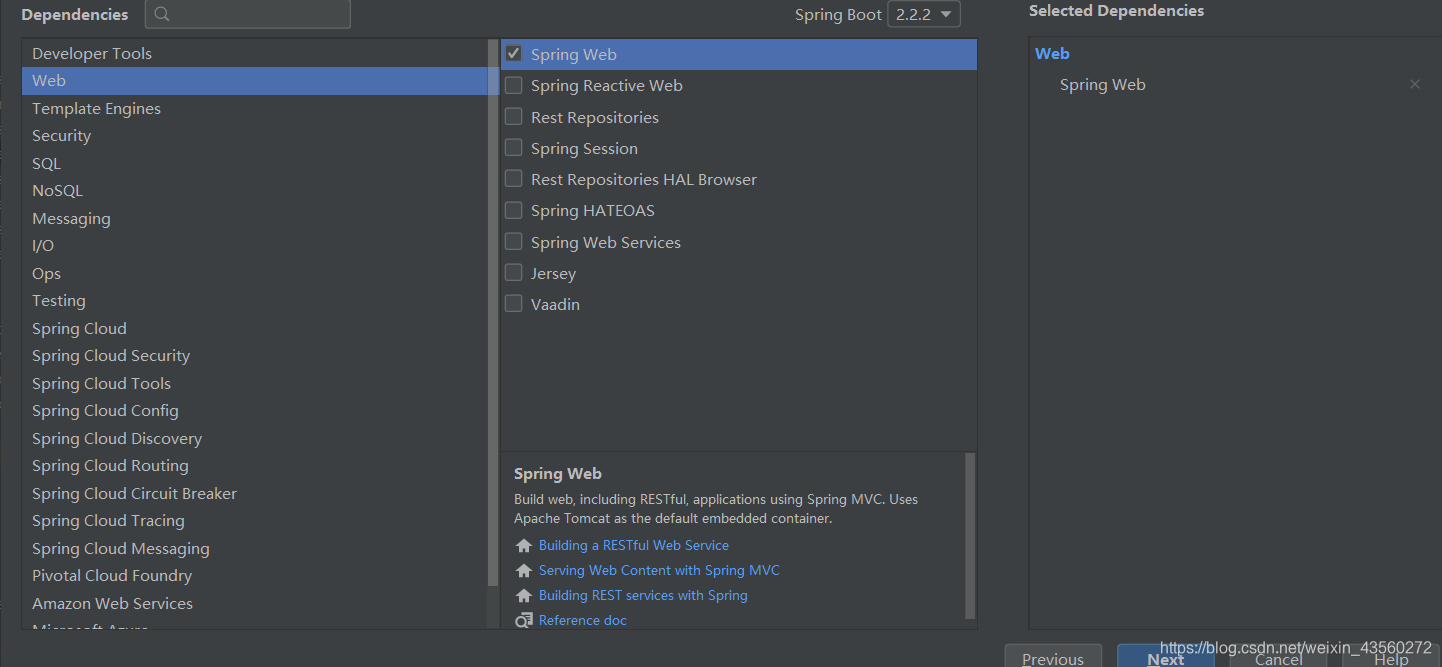Click the Web group header in Selected Dependencies

1052,54
